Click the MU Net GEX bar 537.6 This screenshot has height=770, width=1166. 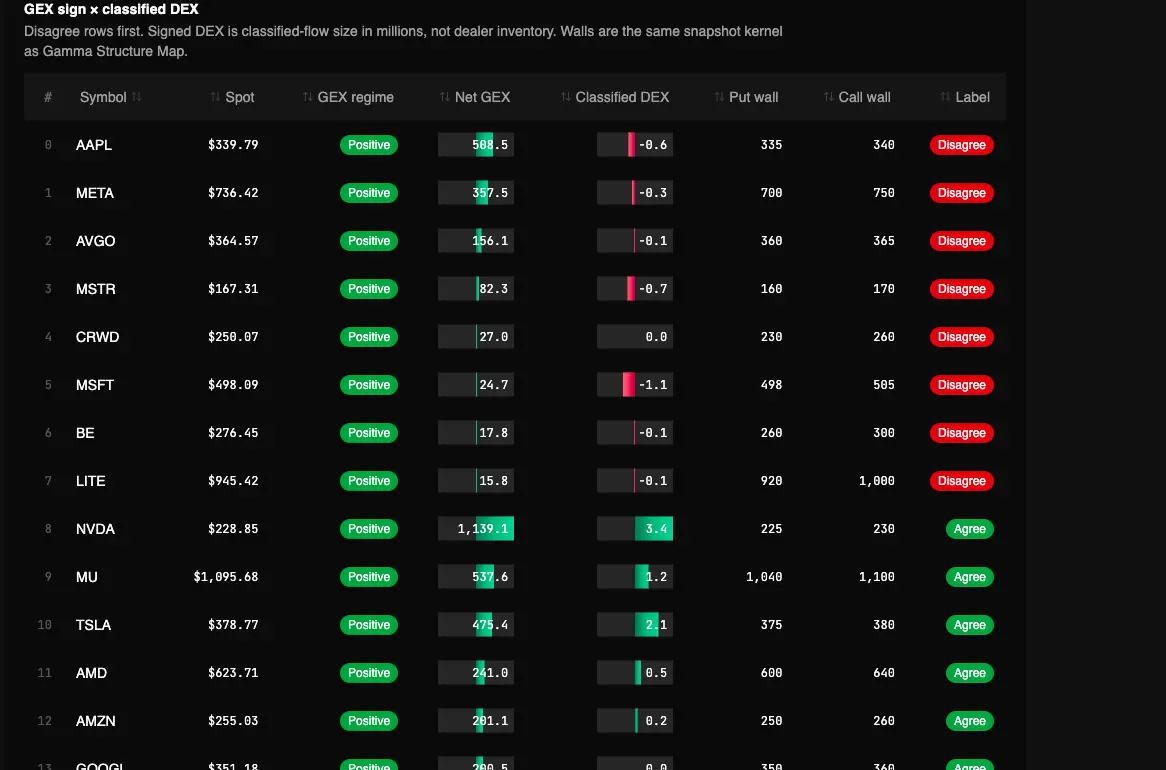point(476,577)
